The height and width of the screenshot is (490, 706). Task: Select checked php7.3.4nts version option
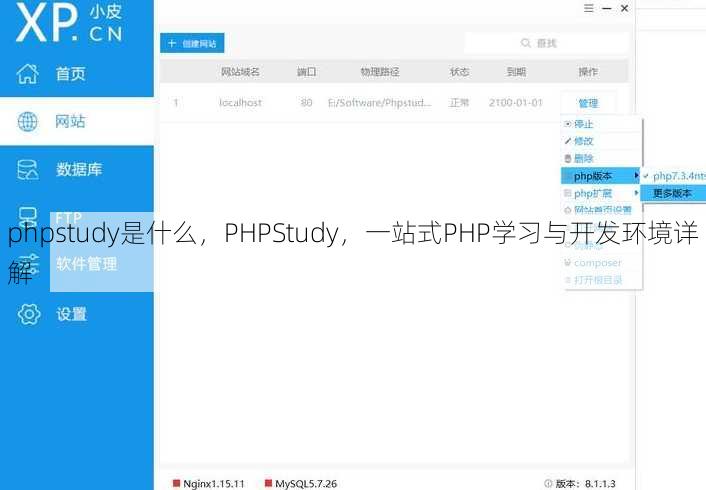(x=674, y=176)
